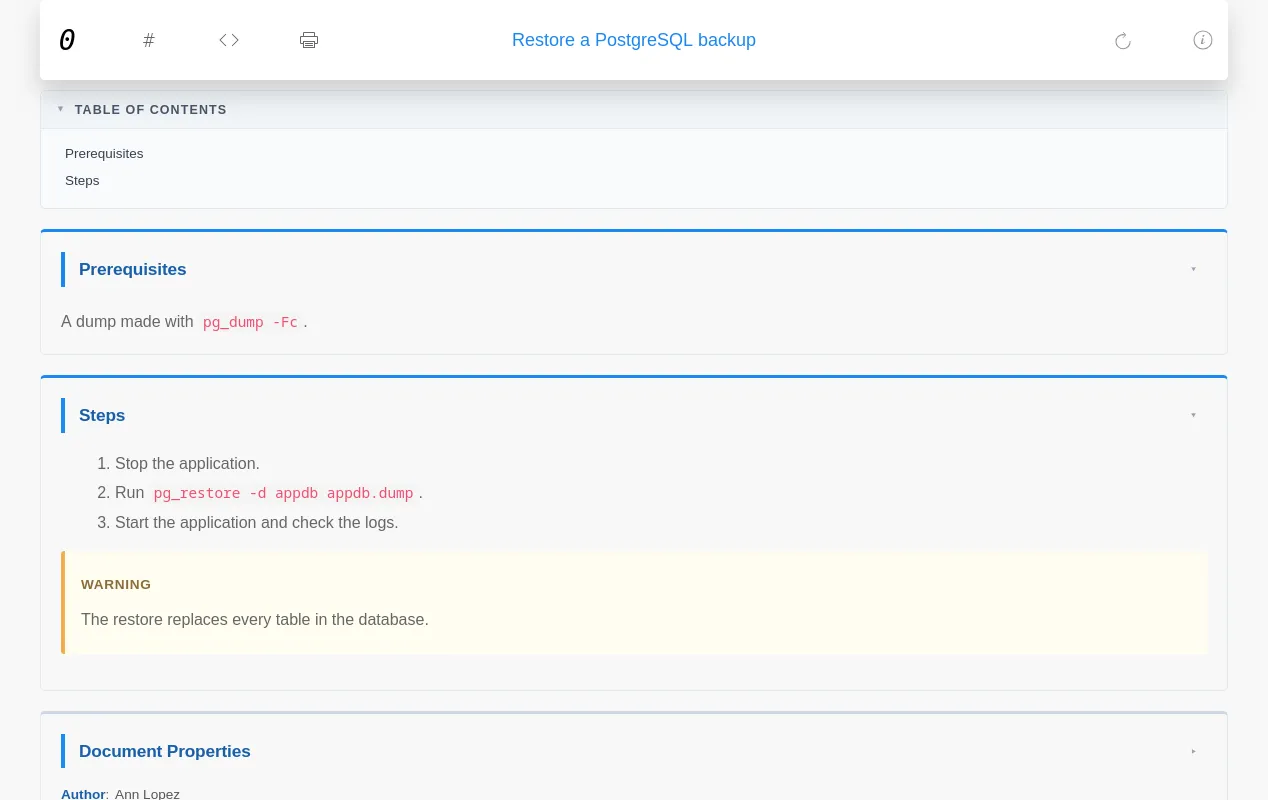1280x800 pixels.
Task: Click the WARNING label in the callout
Action: (x=116, y=584)
